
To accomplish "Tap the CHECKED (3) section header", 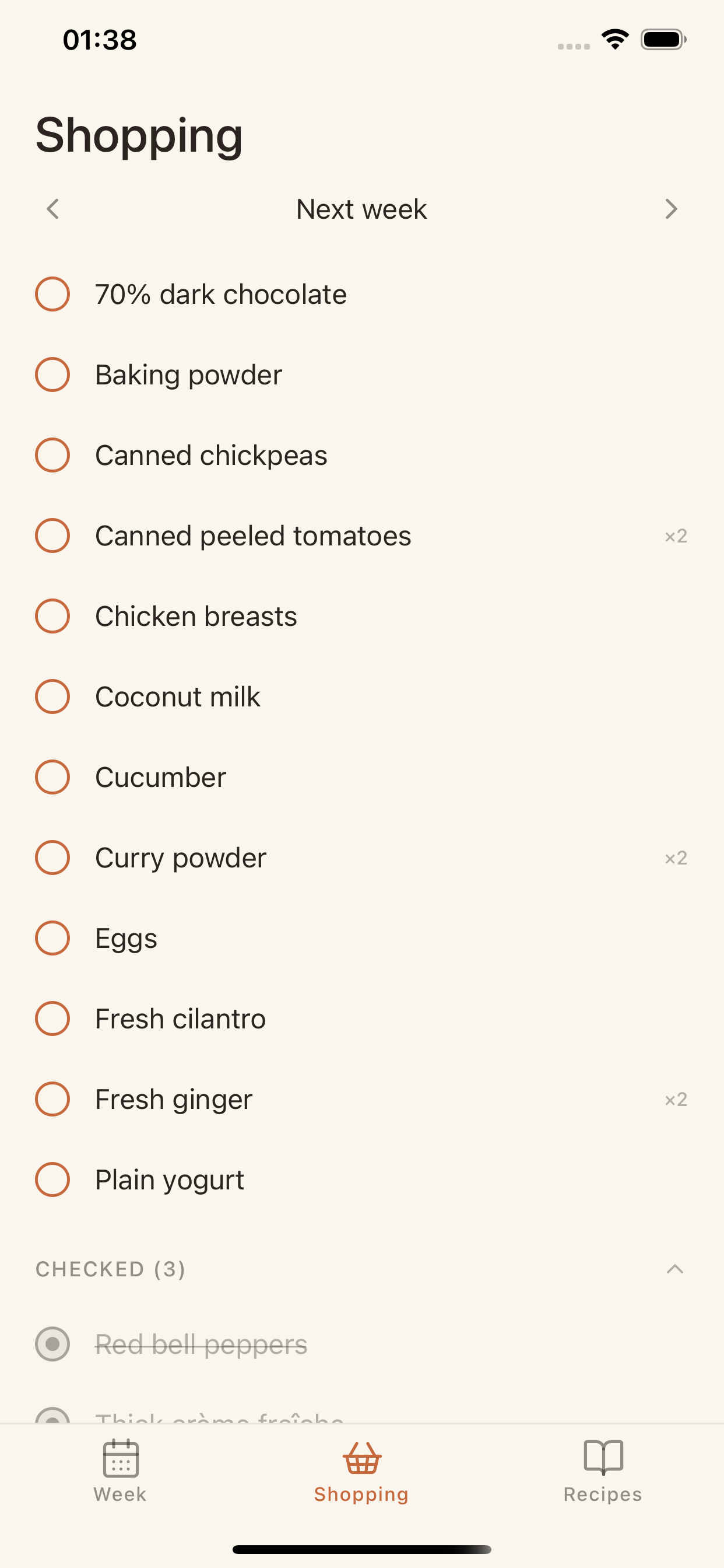I will click(110, 1269).
